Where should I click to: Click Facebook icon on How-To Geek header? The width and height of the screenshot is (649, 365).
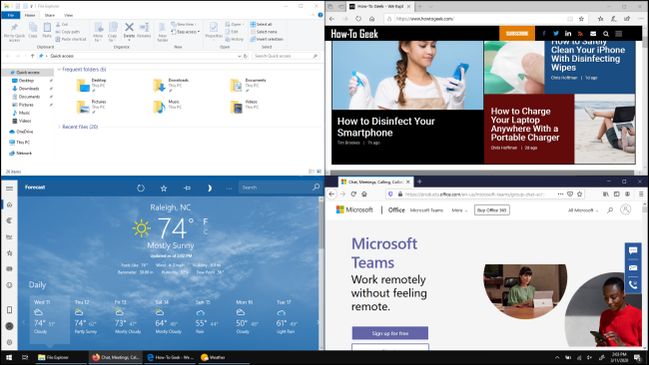pos(544,34)
